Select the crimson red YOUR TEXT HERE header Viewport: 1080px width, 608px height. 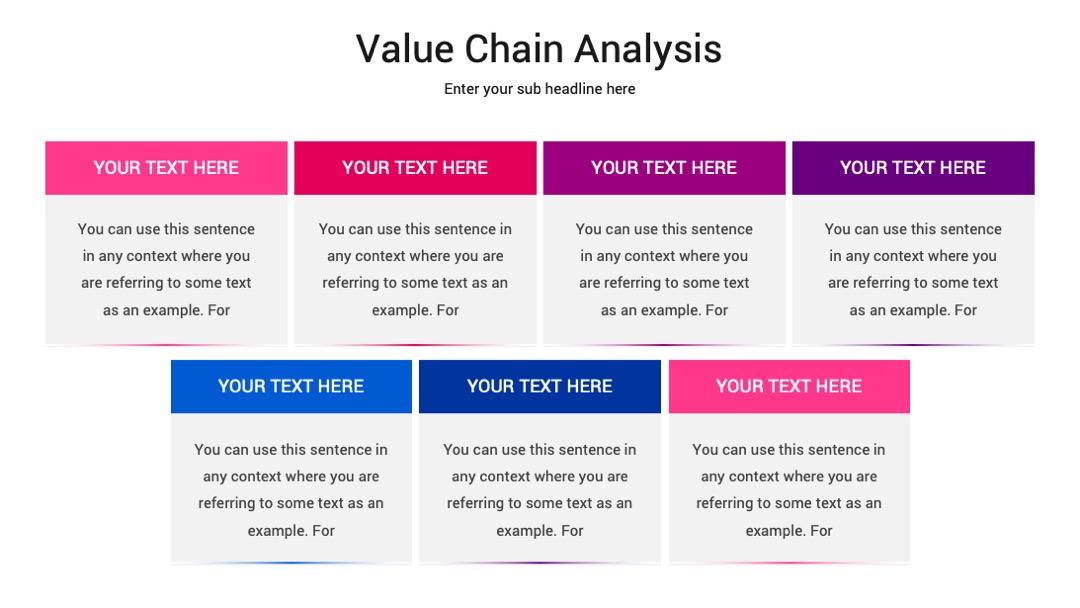415,168
